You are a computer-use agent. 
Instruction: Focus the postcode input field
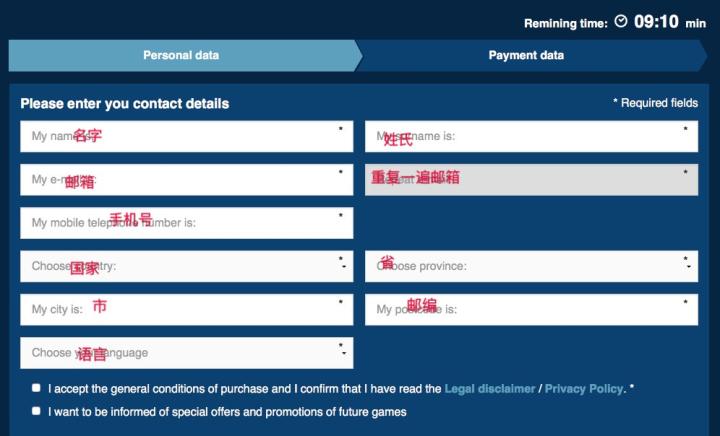click(x=531, y=309)
